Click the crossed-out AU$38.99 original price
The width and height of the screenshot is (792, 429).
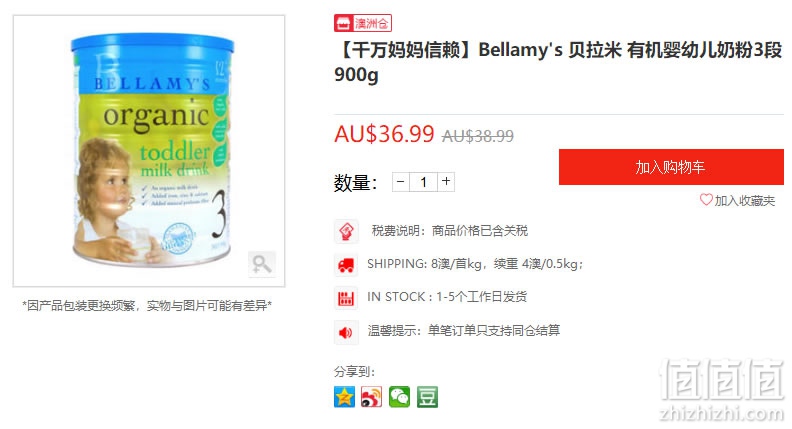(478, 136)
